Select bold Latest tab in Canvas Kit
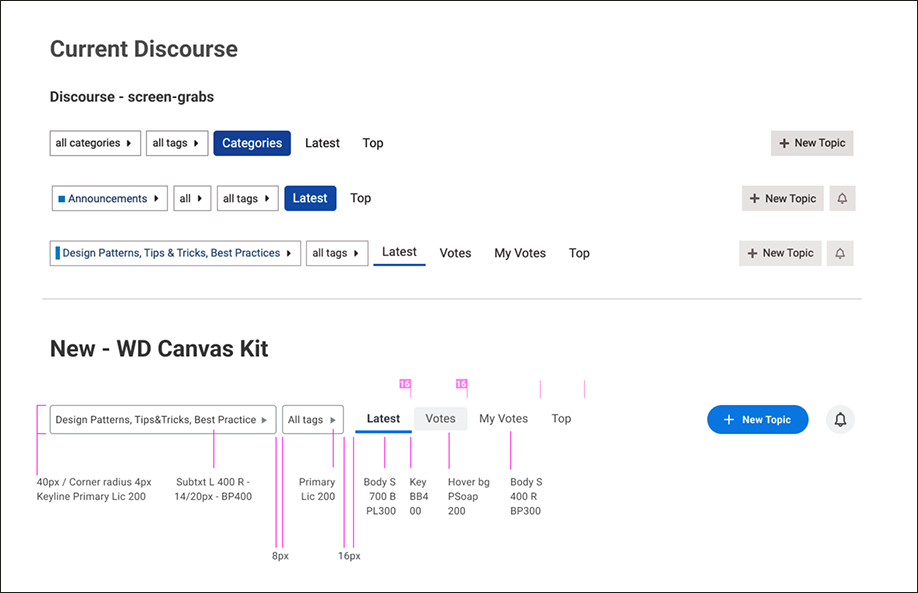Screen dimensions: 918x593 tap(383, 419)
